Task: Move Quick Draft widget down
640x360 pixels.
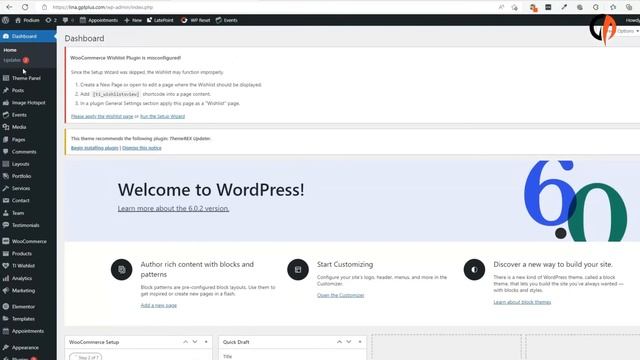Action: pyautogui.click(x=349, y=342)
